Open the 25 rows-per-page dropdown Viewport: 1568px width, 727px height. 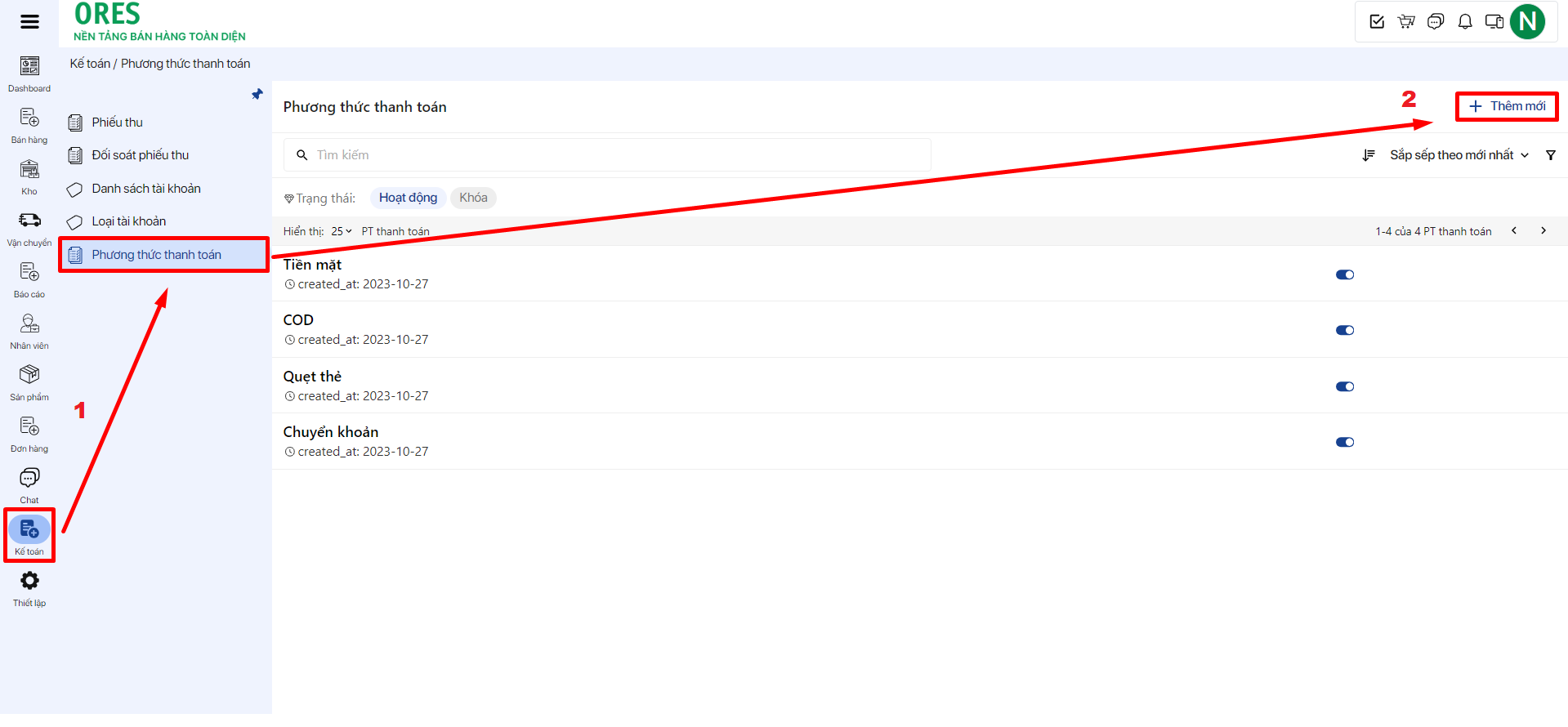341,231
